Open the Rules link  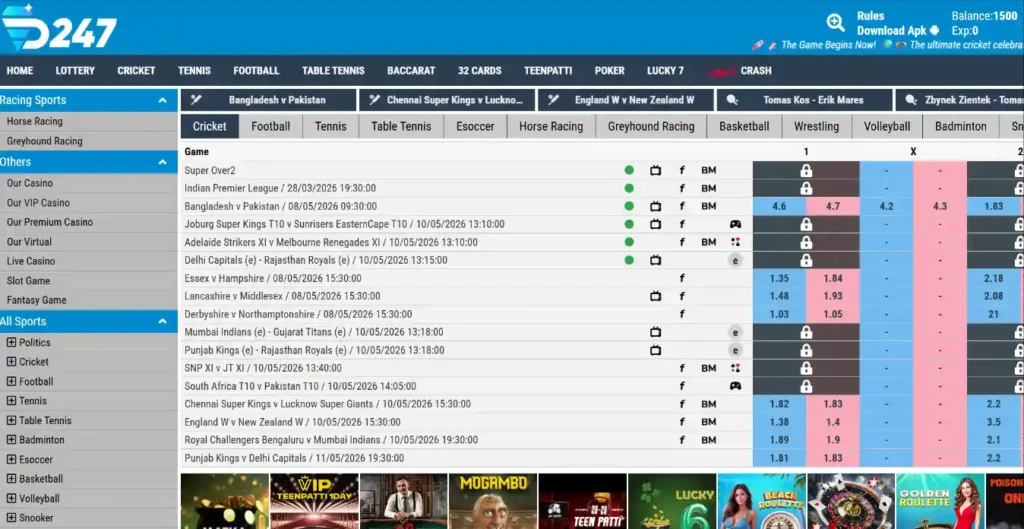(871, 16)
